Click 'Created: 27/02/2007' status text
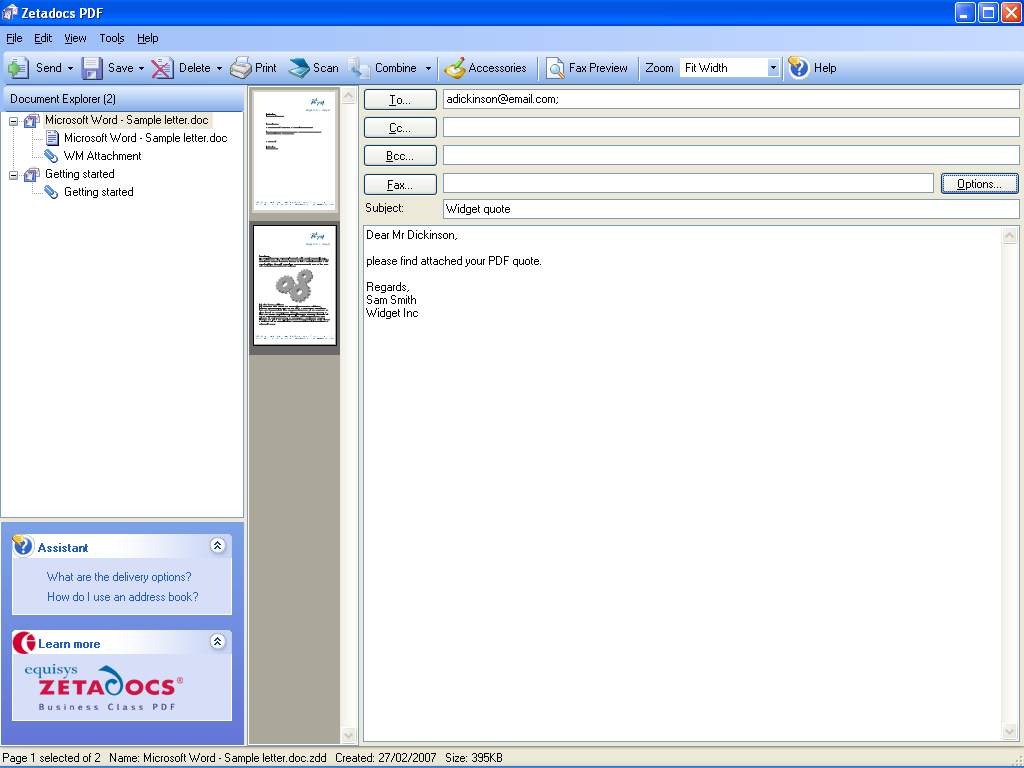The image size is (1024, 768). (x=385, y=758)
